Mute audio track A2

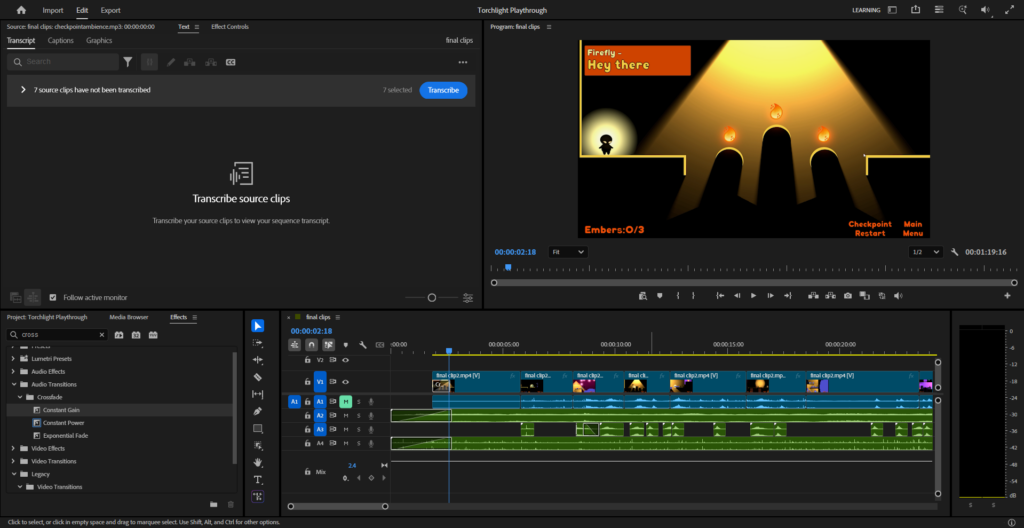tap(345, 416)
